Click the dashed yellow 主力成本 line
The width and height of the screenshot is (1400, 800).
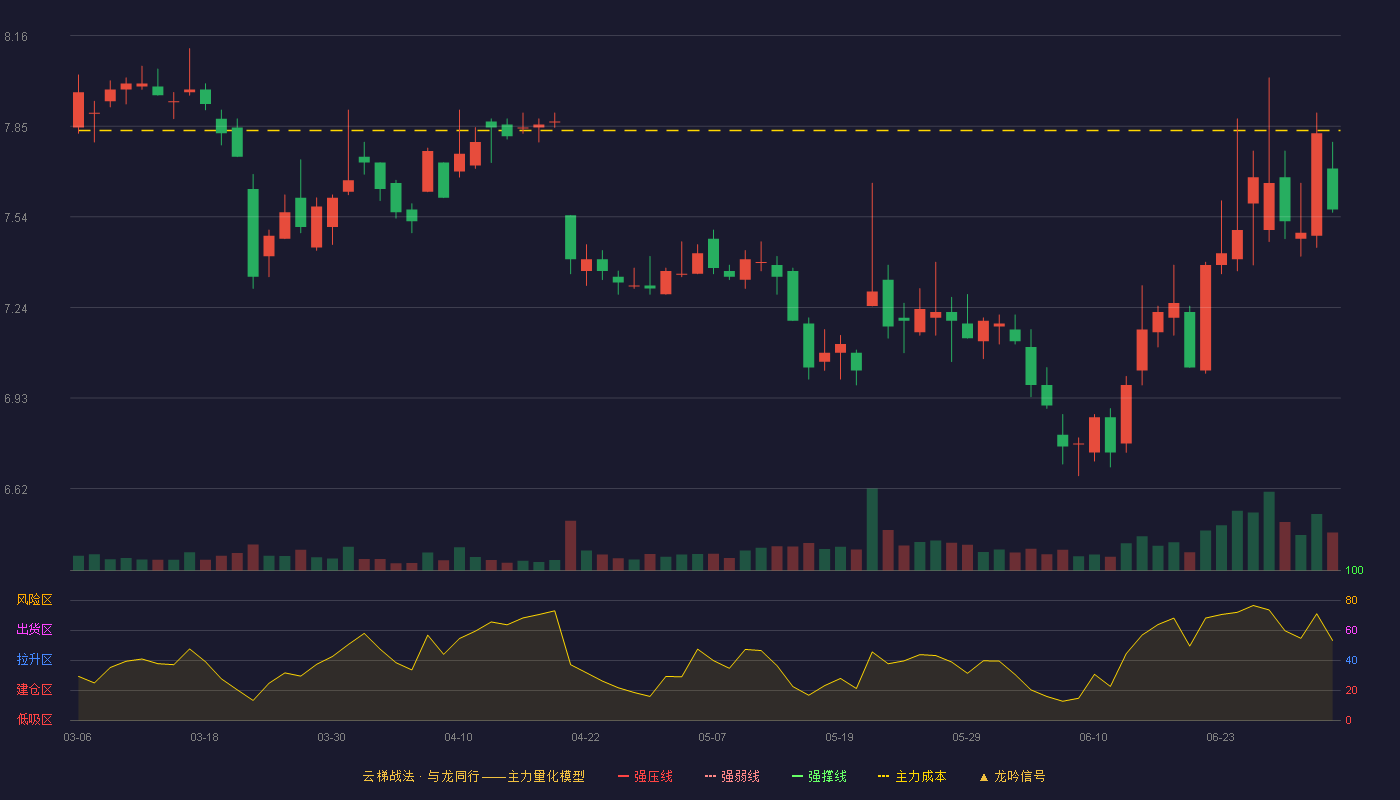(x=708, y=130)
